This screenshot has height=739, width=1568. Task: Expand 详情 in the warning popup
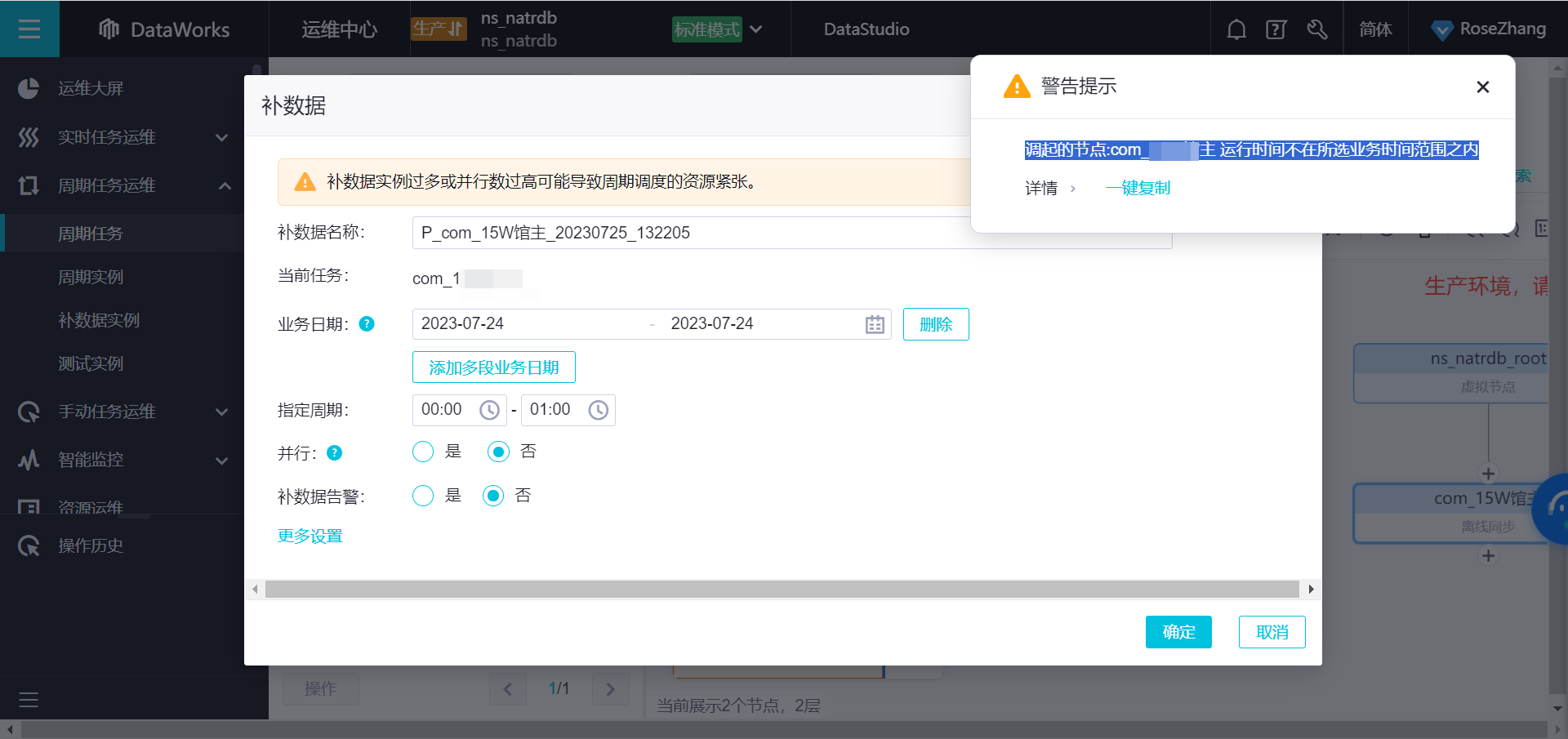[1050, 189]
